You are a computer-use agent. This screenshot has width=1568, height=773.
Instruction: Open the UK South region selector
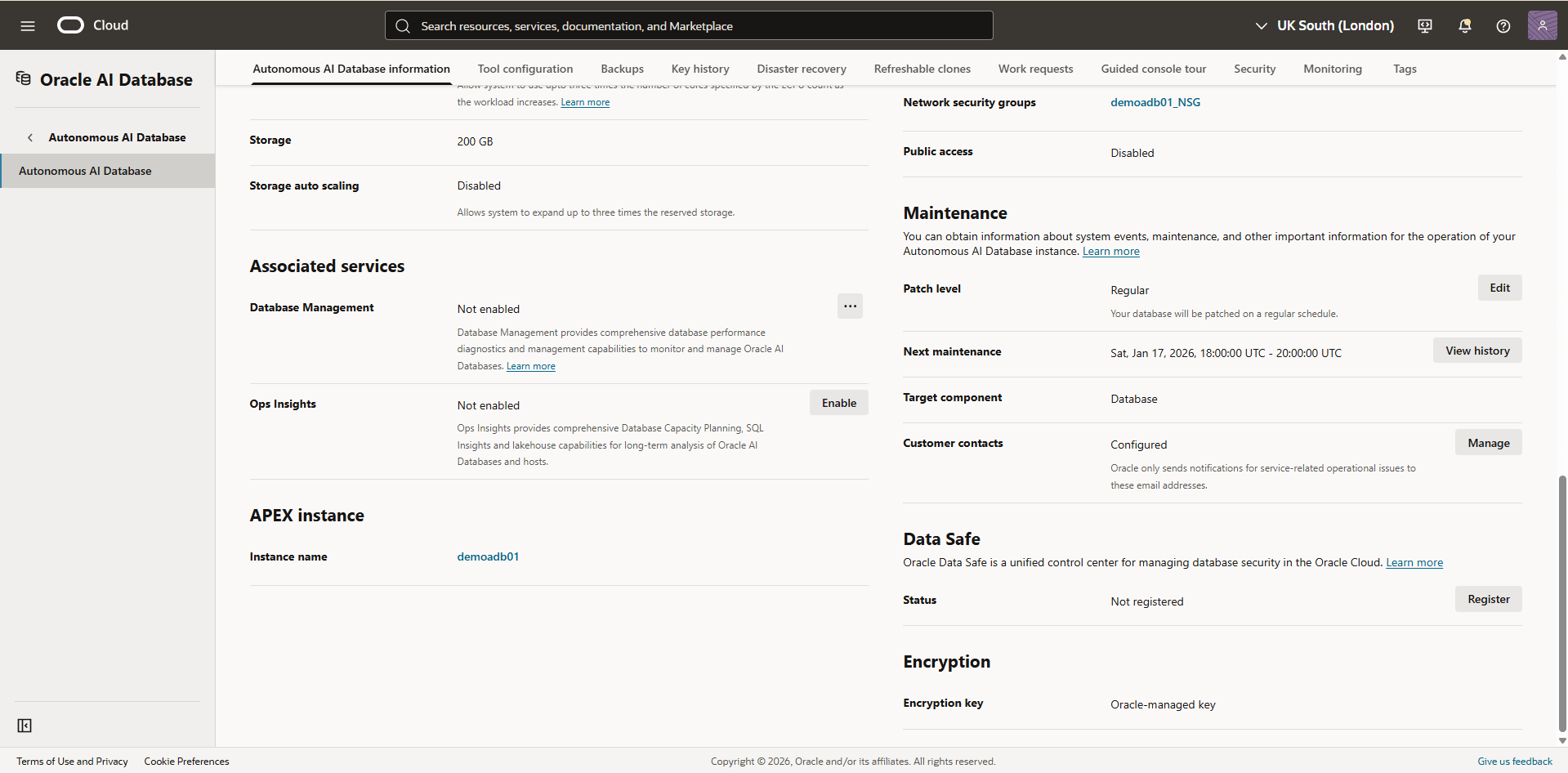pos(1325,25)
